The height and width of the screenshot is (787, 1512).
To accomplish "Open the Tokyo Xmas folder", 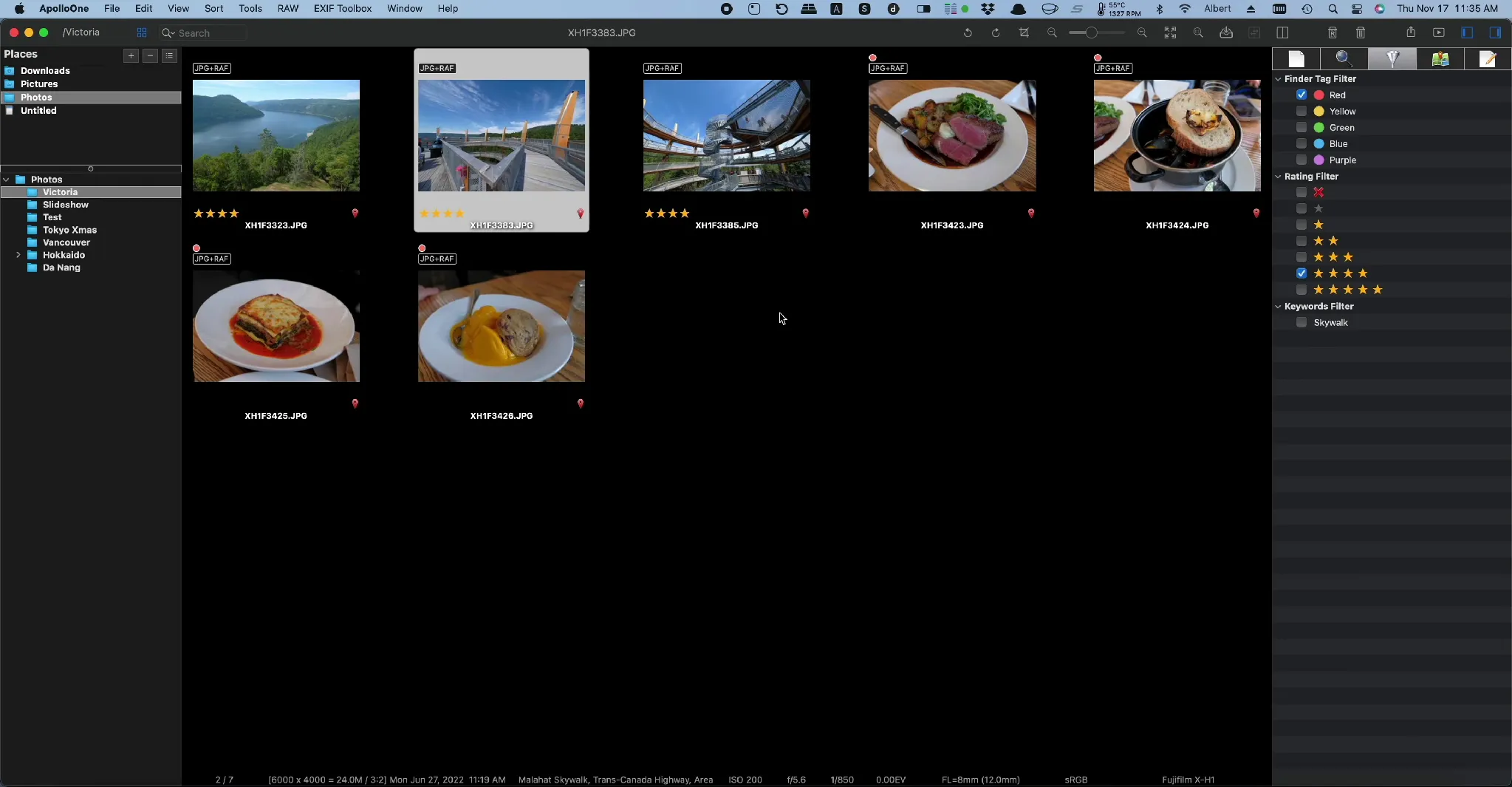I will click(69, 230).
